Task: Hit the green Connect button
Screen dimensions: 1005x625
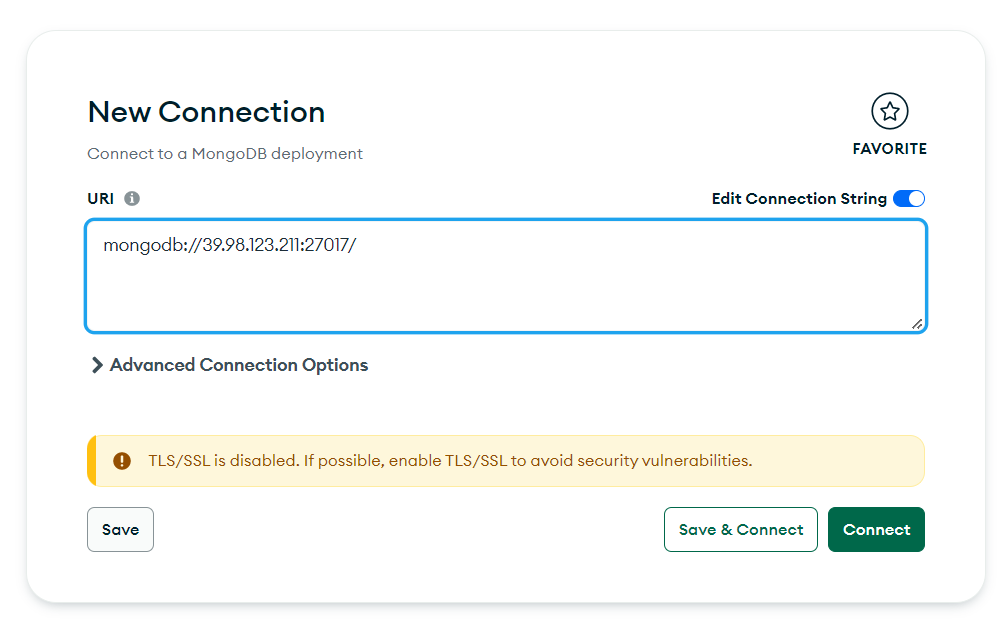Action: (876, 529)
